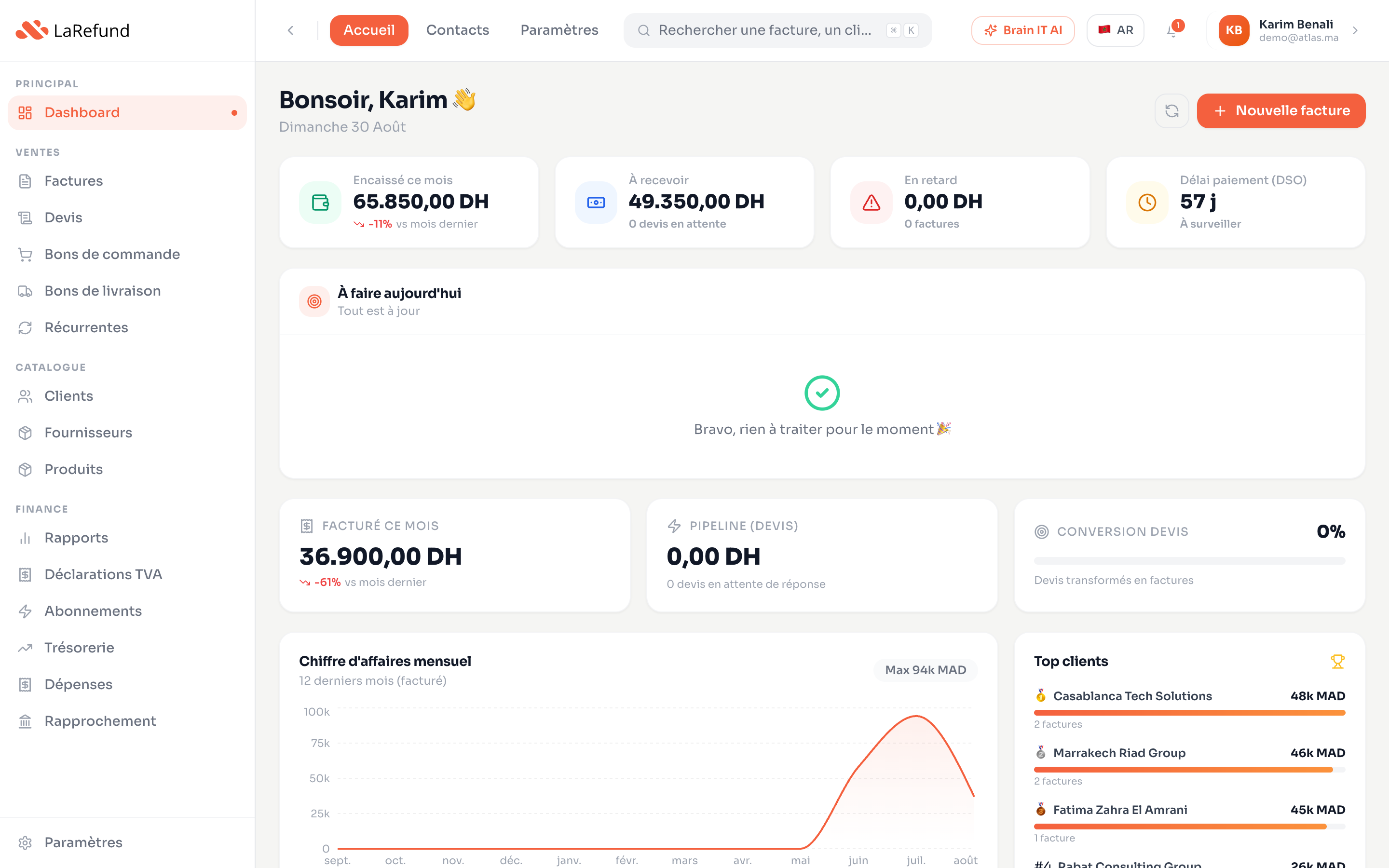
Task: Open the Dépenses page
Action: [127, 685]
